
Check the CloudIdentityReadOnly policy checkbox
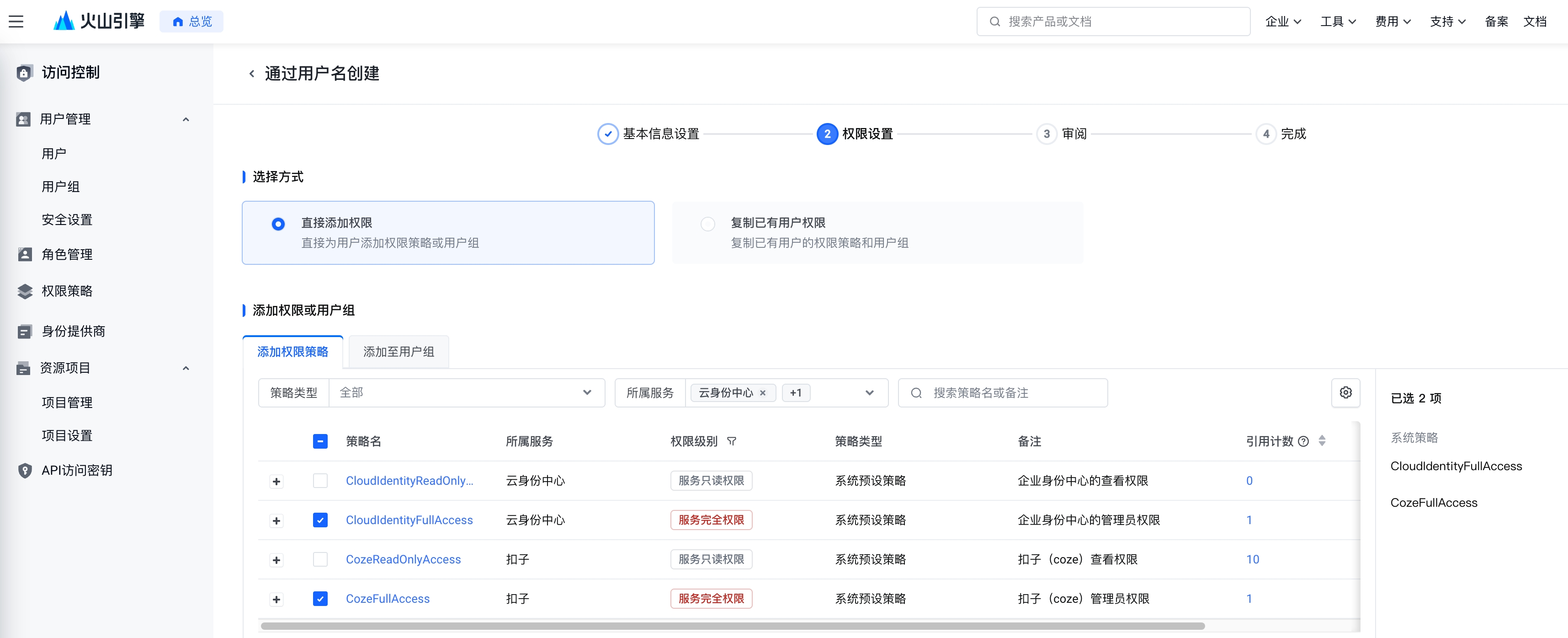tap(320, 481)
